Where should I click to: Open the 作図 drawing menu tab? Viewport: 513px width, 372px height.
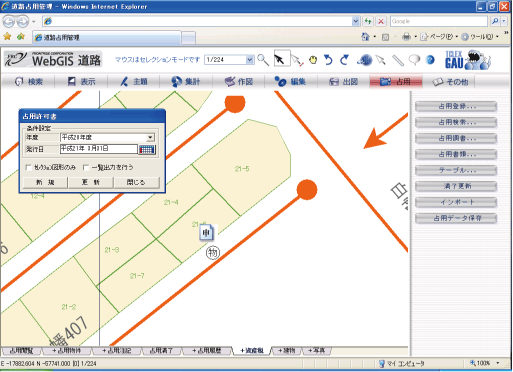pos(239,82)
